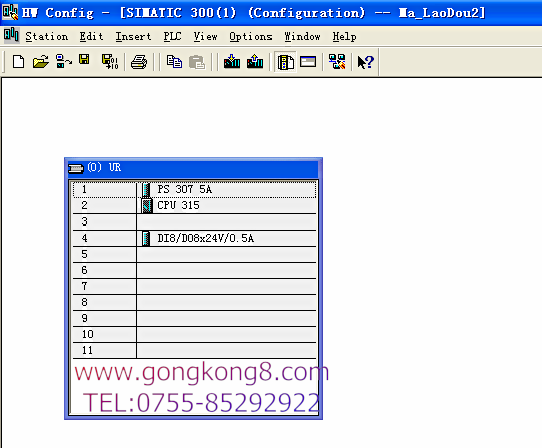
Task: Click the (0) UR rack title bar
Action: coord(193,168)
